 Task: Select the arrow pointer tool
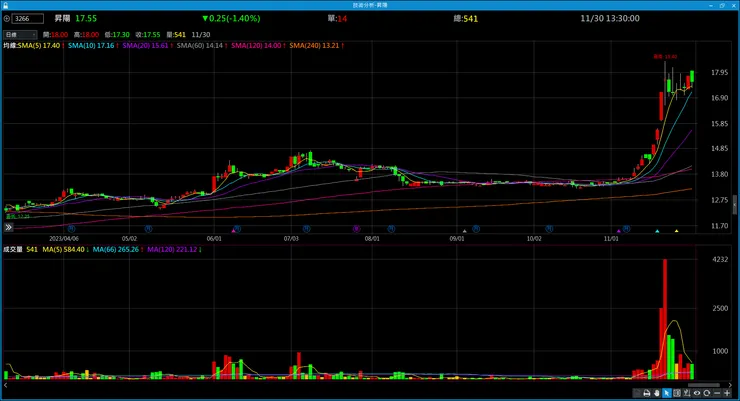click(x=666, y=393)
